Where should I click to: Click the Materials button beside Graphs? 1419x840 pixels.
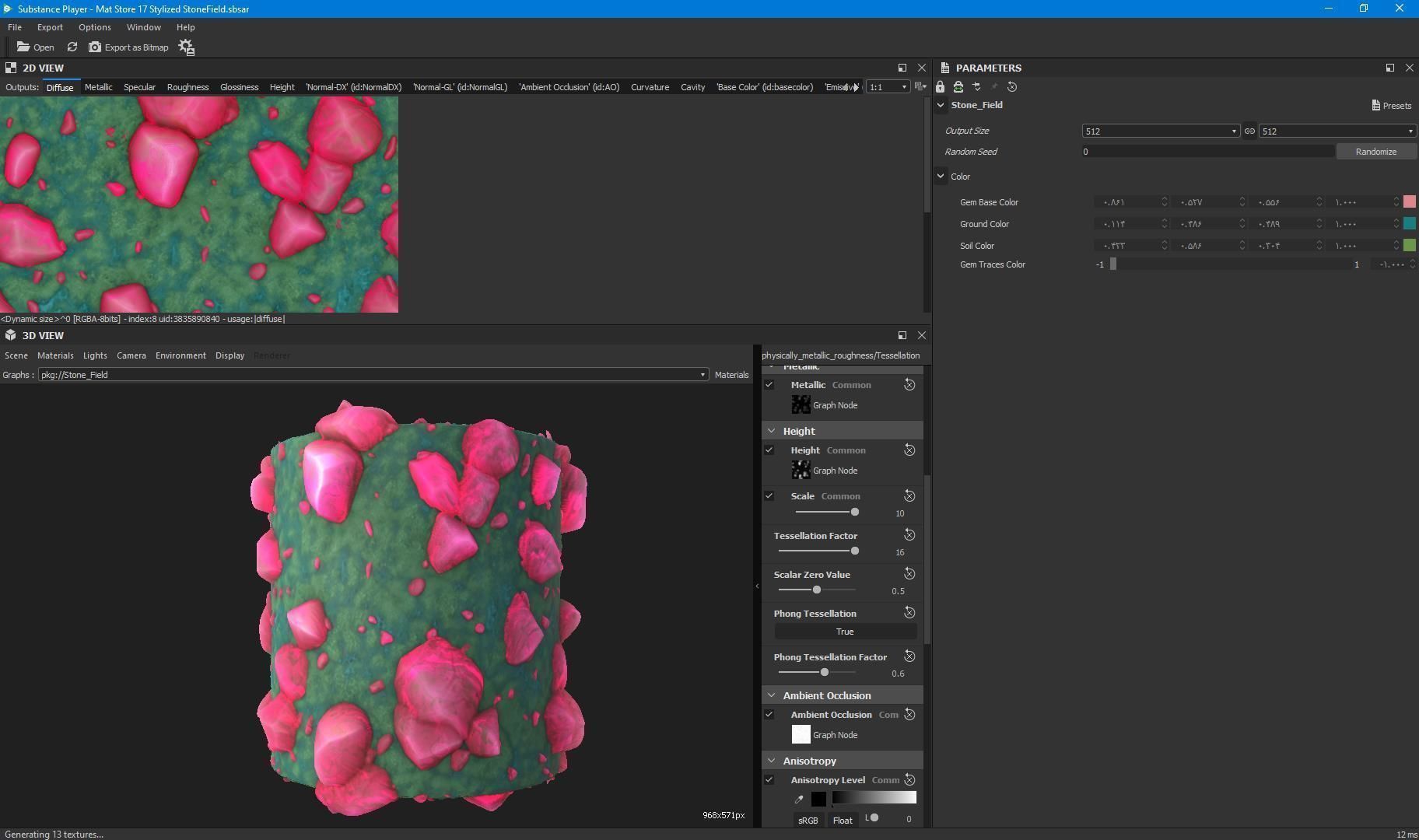pyautogui.click(x=731, y=375)
